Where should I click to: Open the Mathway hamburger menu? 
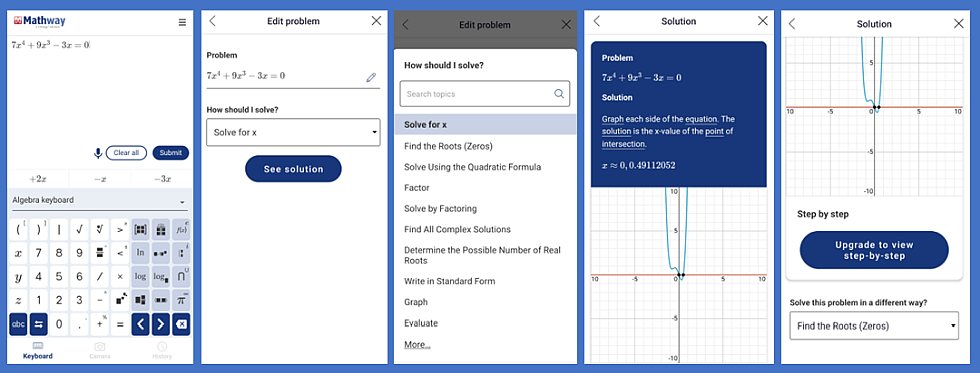(x=182, y=22)
